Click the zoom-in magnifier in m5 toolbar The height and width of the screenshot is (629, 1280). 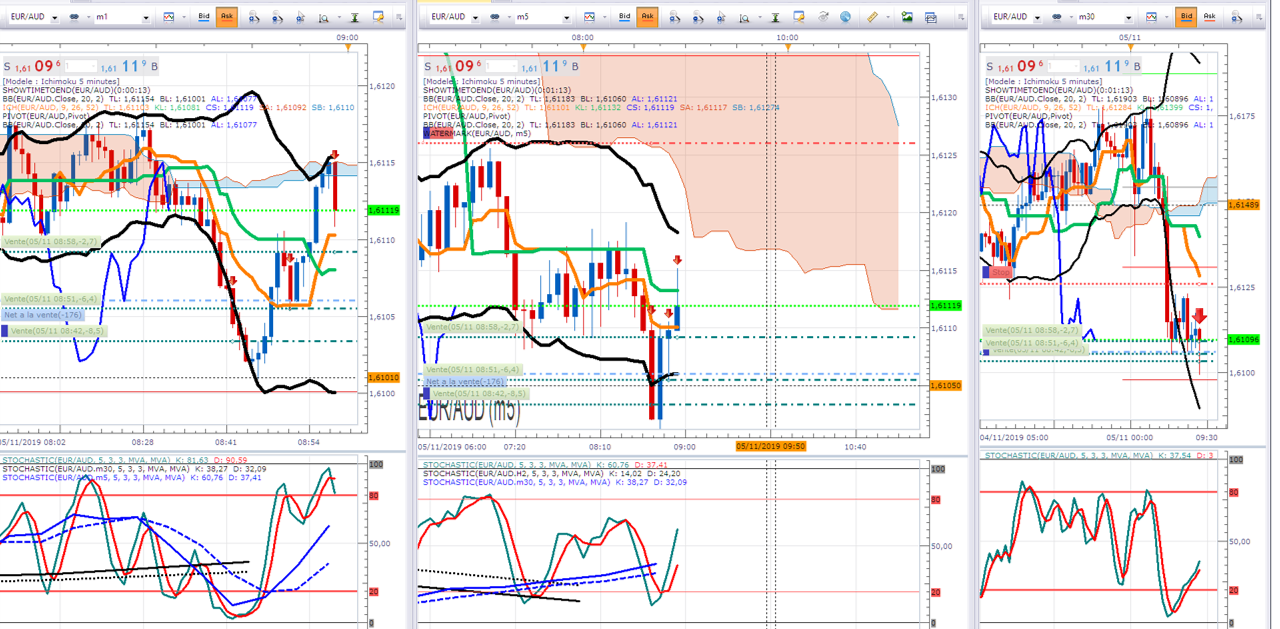click(x=674, y=17)
